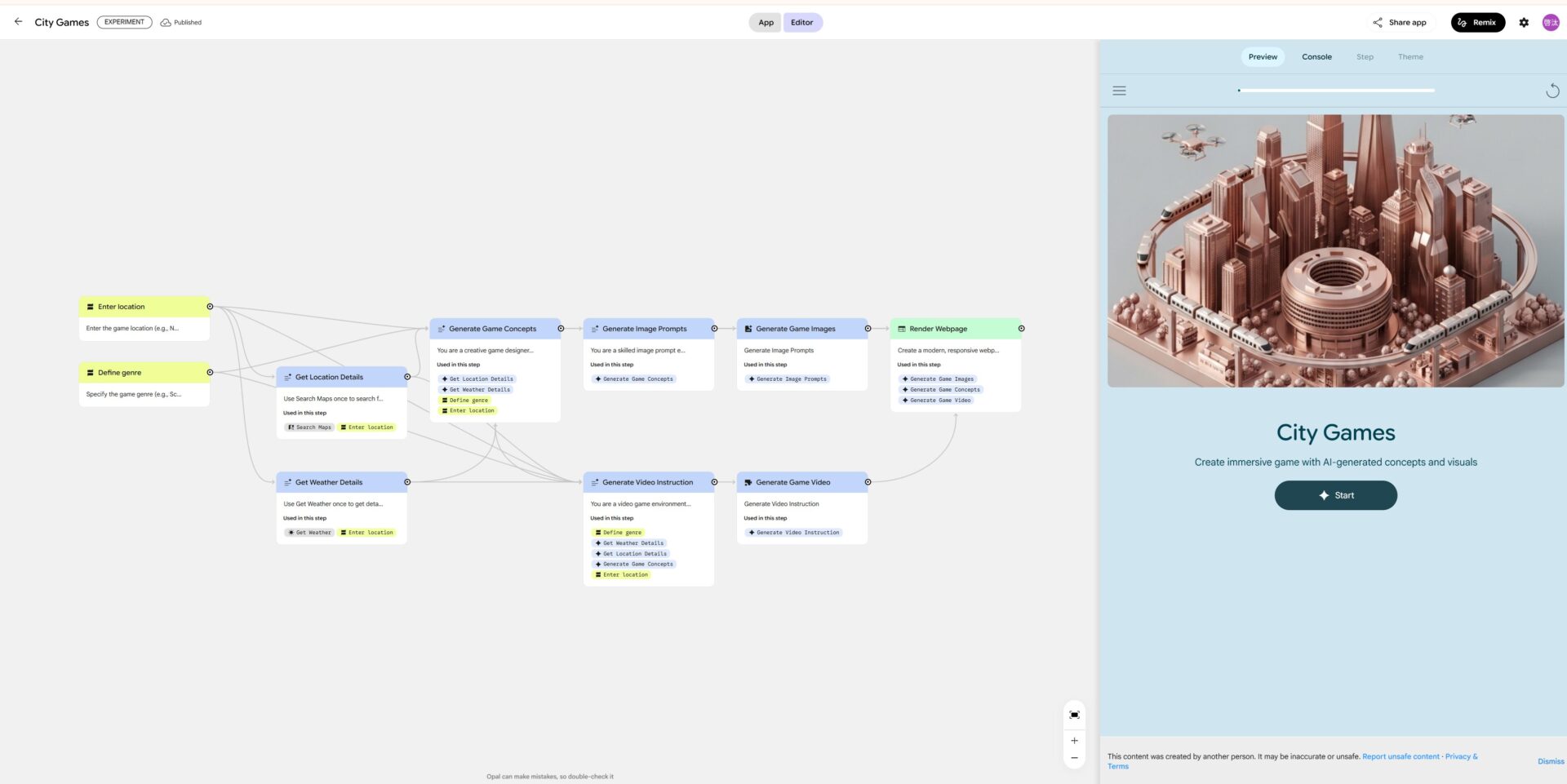The image size is (1567, 784).
Task: Zoom out with the minus icon
Action: click(x=1074, y=758)
